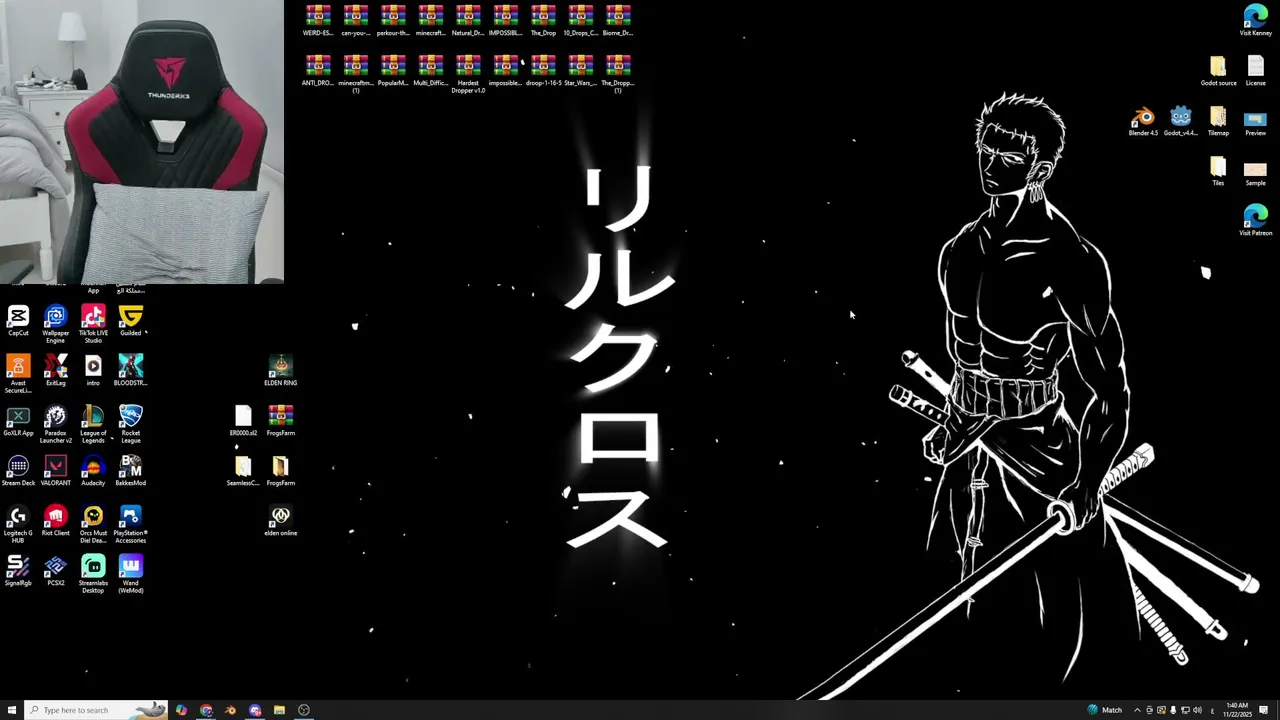Launch the BLOODSTRIKE shortcut
1280x720 pixels.
tap(130, 372)
